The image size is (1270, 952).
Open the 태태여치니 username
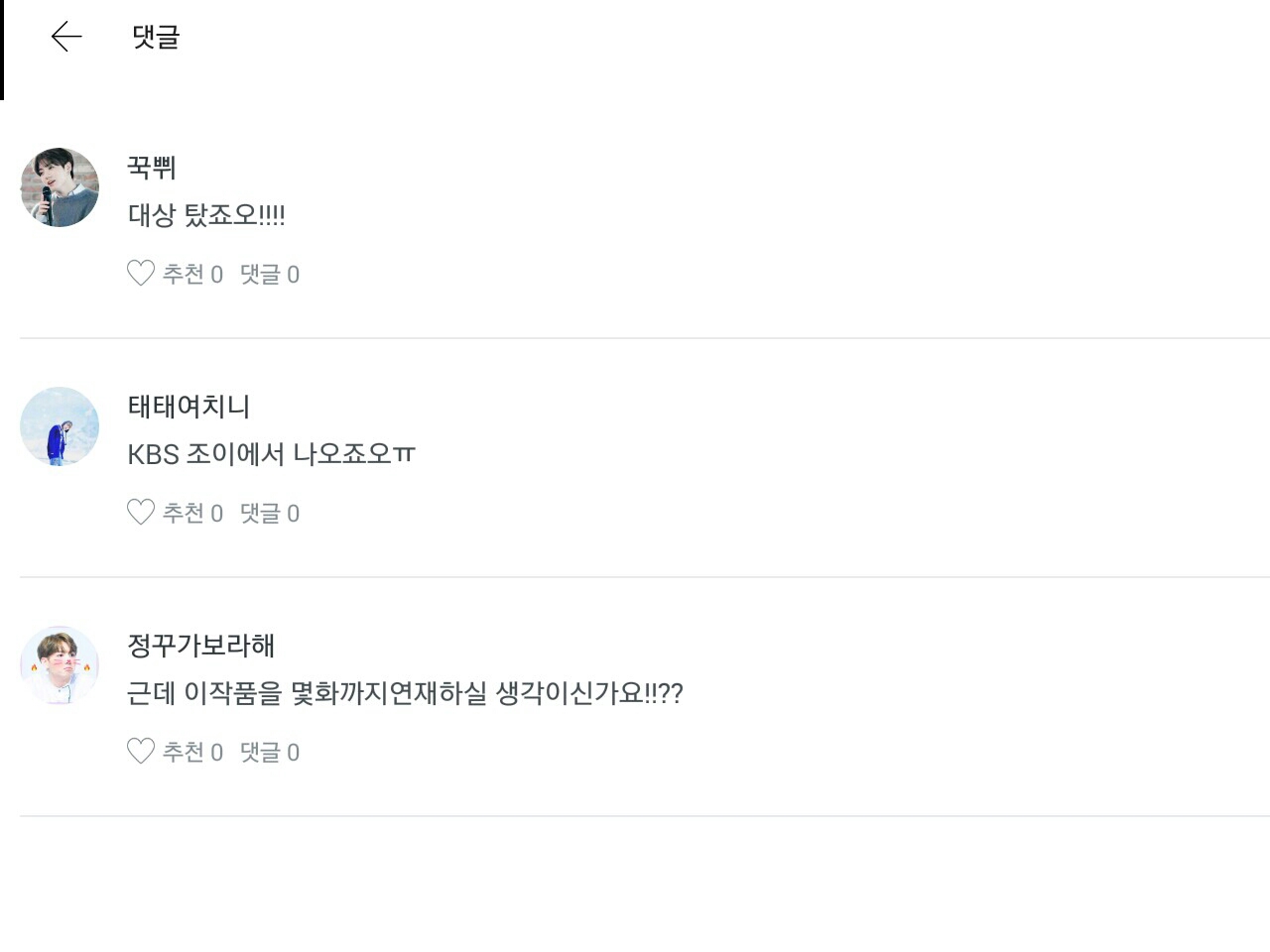point(189,406)
